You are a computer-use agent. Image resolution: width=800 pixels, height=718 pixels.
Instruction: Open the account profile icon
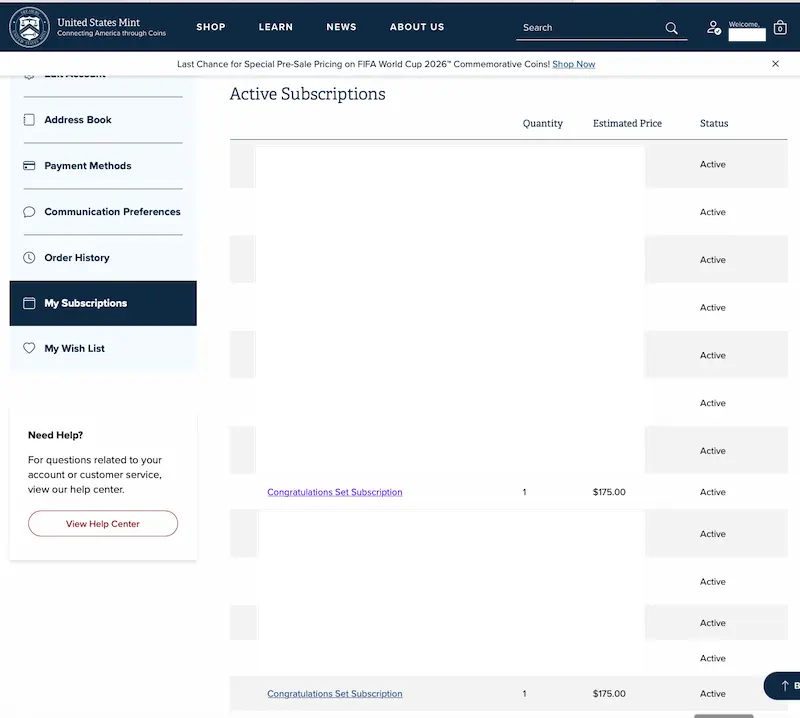[714, 28]
